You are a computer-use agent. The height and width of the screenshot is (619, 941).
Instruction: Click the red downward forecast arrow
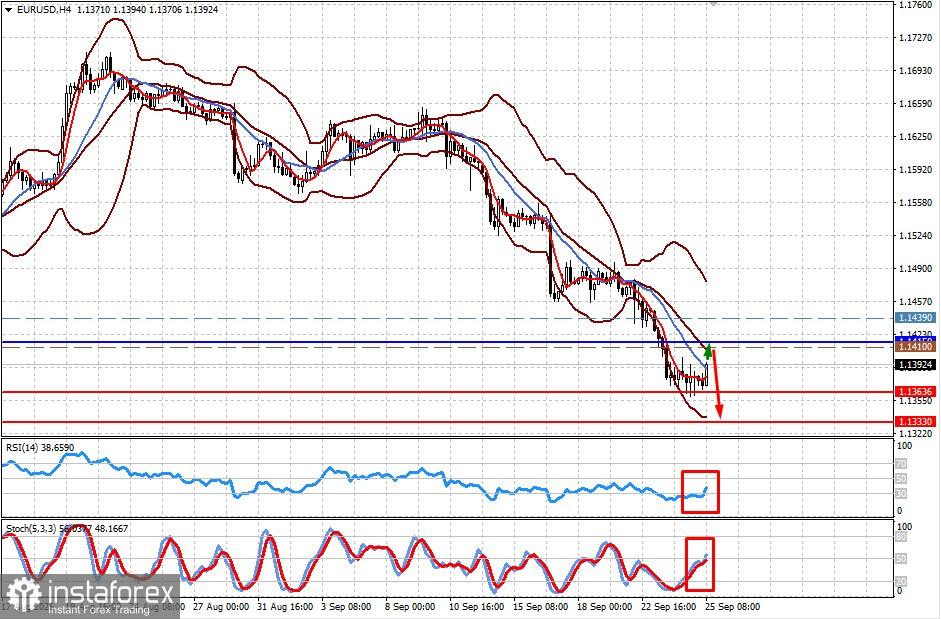(x=717, y=384)
